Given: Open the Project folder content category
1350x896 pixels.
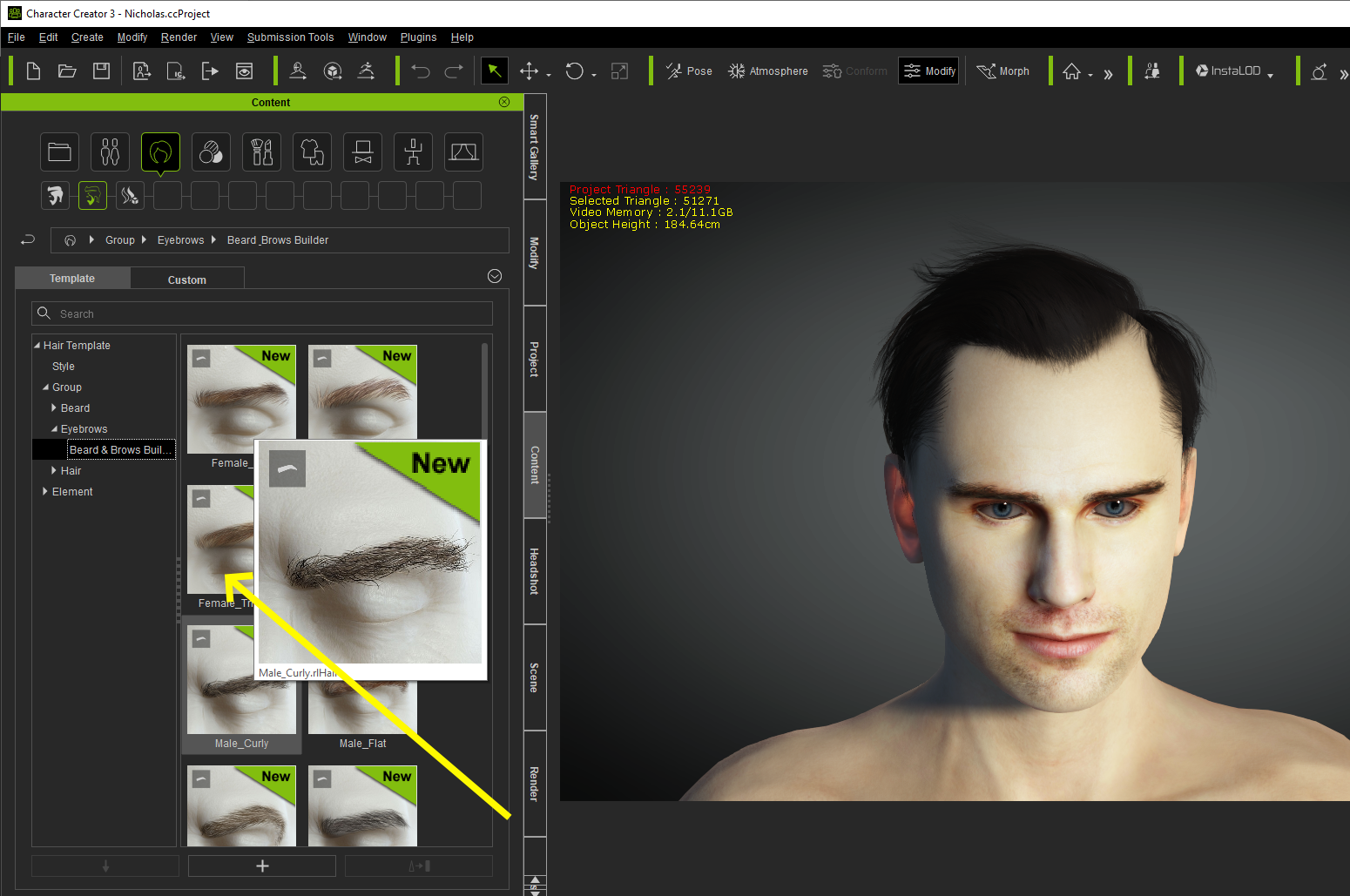Looking at the screenshot, I should [60, 152].
